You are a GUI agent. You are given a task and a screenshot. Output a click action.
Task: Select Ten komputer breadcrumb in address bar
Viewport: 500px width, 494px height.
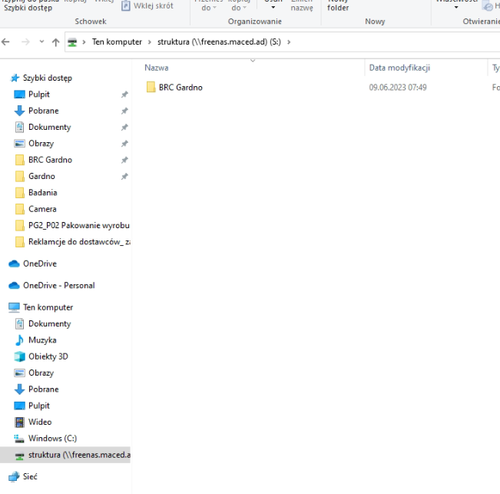[117, 42]
